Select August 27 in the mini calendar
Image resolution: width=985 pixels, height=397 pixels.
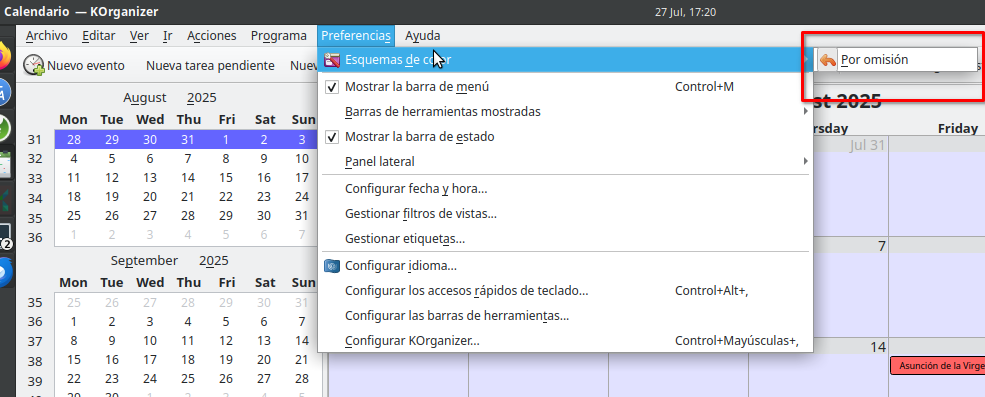150,215
